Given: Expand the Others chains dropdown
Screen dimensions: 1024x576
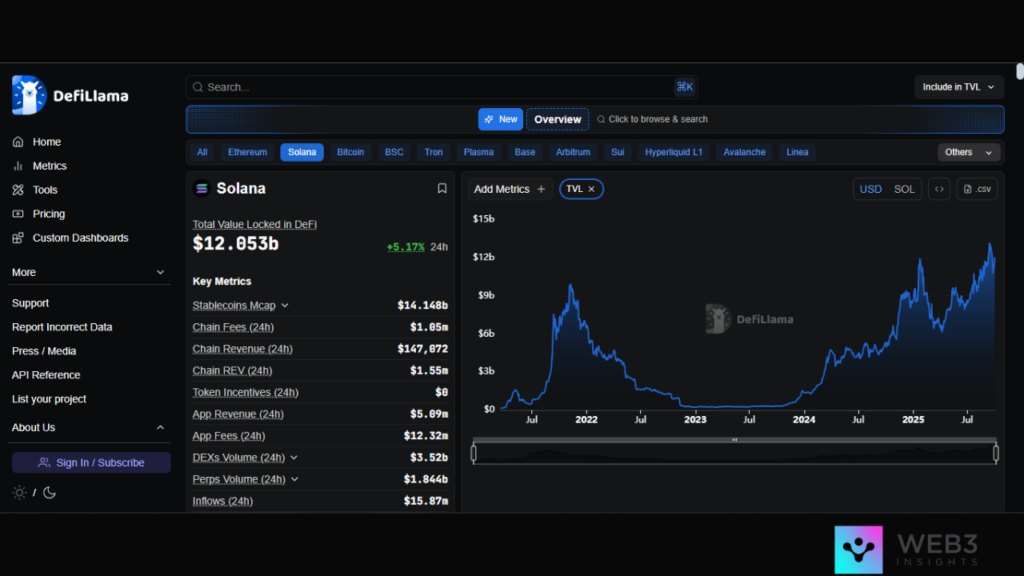Looking at the screenshot, I should pyautogui.click(x=969, y=152).
